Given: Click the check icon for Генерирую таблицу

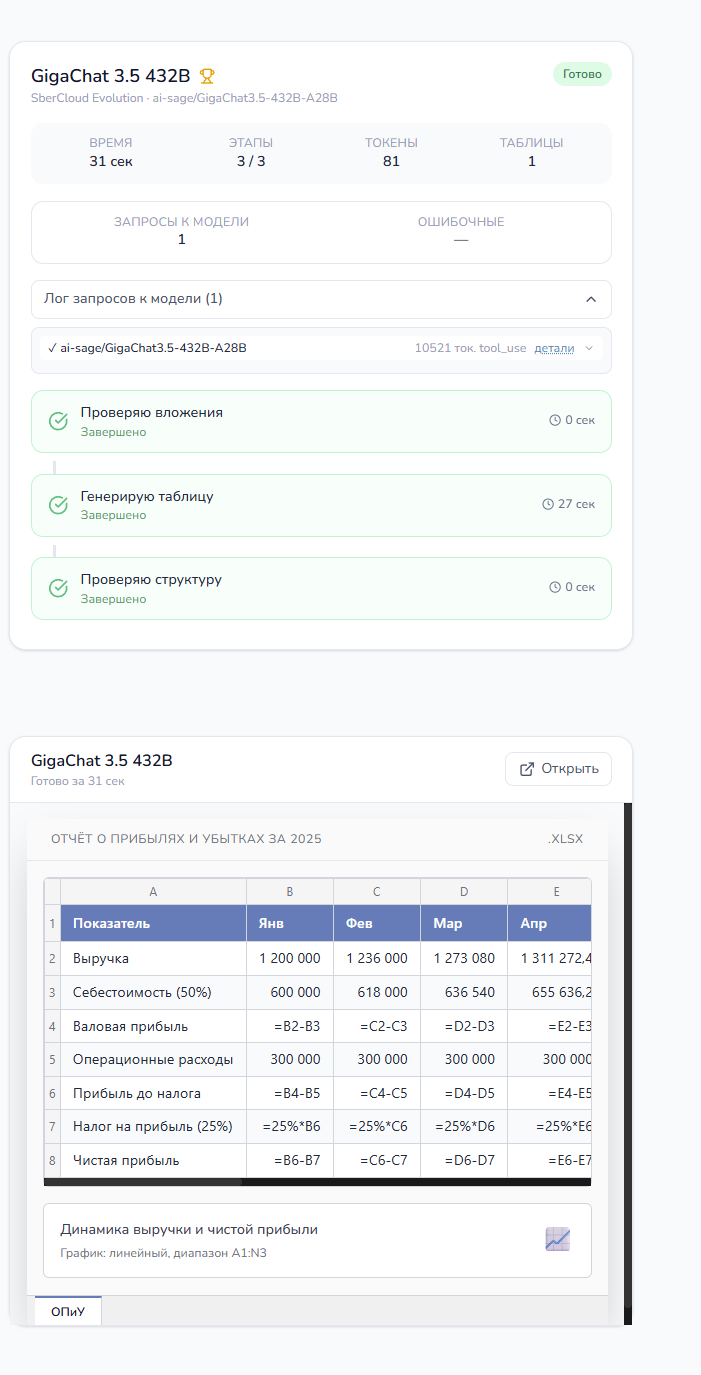Looking at the screenshot, I should coord(58,505).
